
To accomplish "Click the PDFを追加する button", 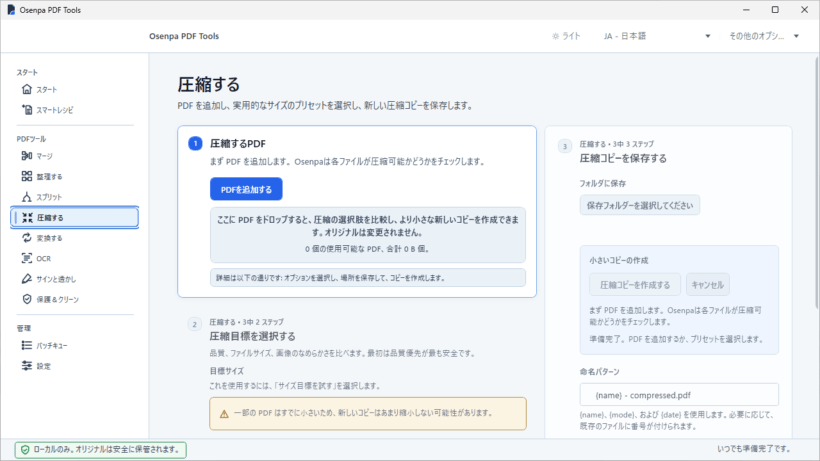I will click(x=246, y=189).
